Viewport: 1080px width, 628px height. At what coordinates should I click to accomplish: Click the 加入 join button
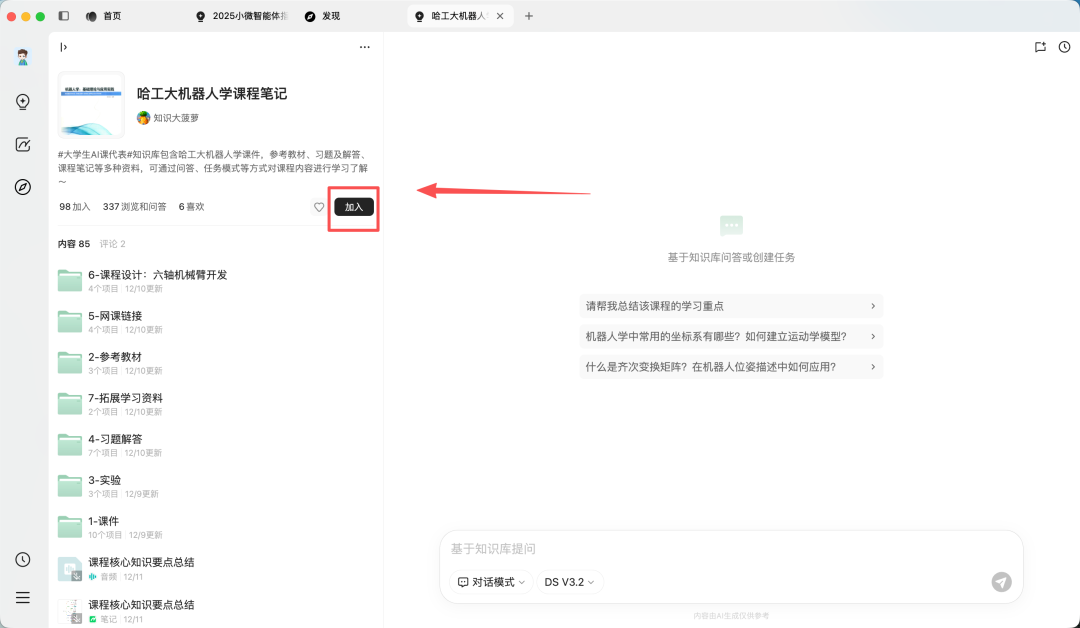(353, 207)
